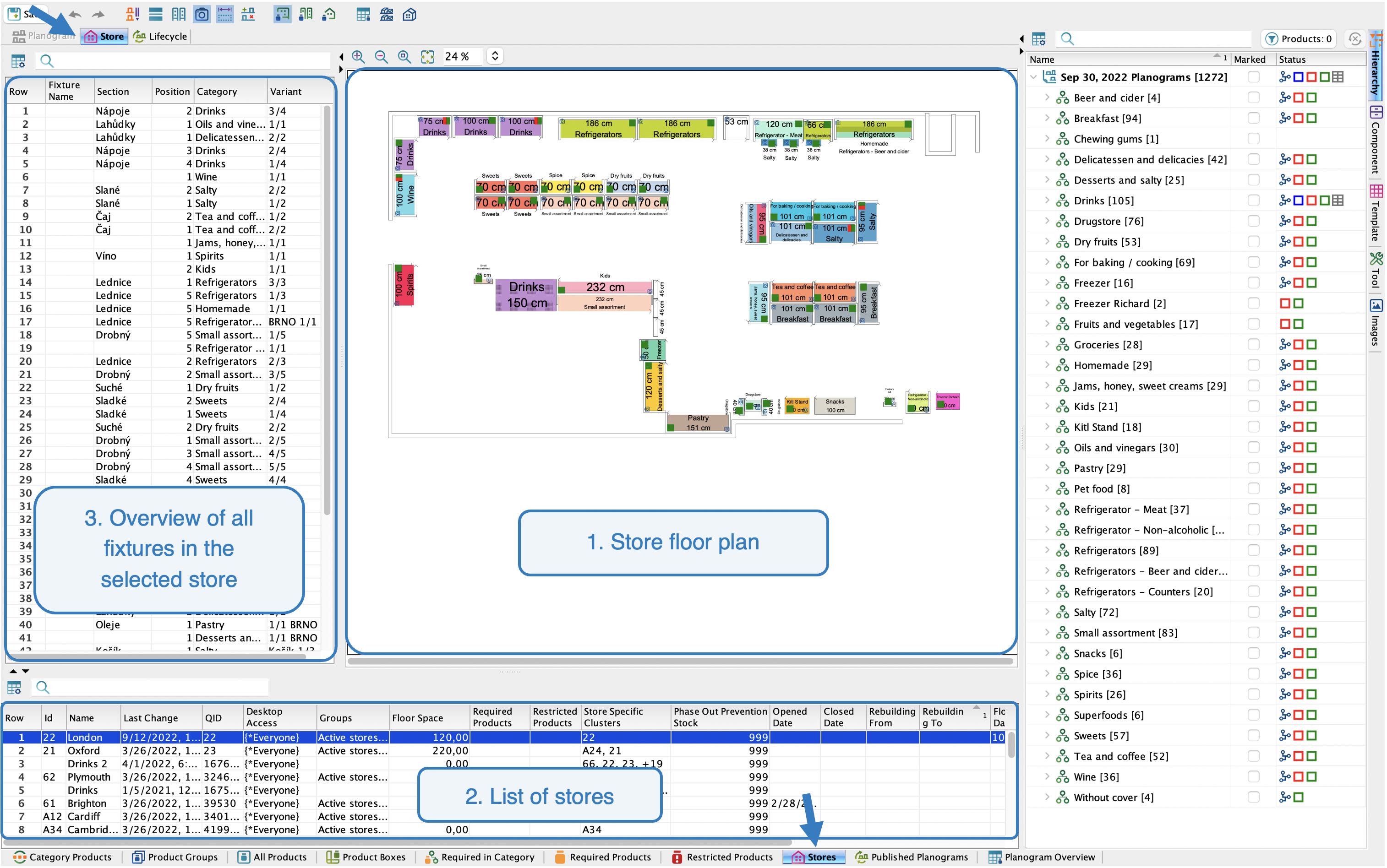
Task: Open the Published Planograms bottom tab
Action: 912,857
